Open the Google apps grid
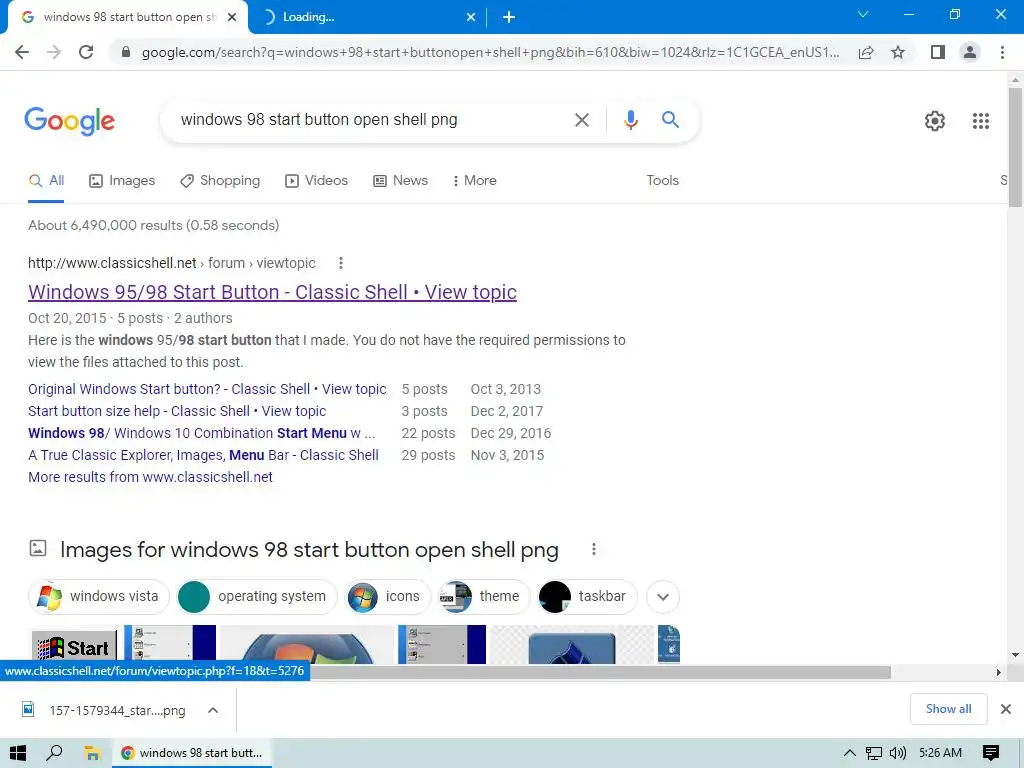 [x=981, y=121]
